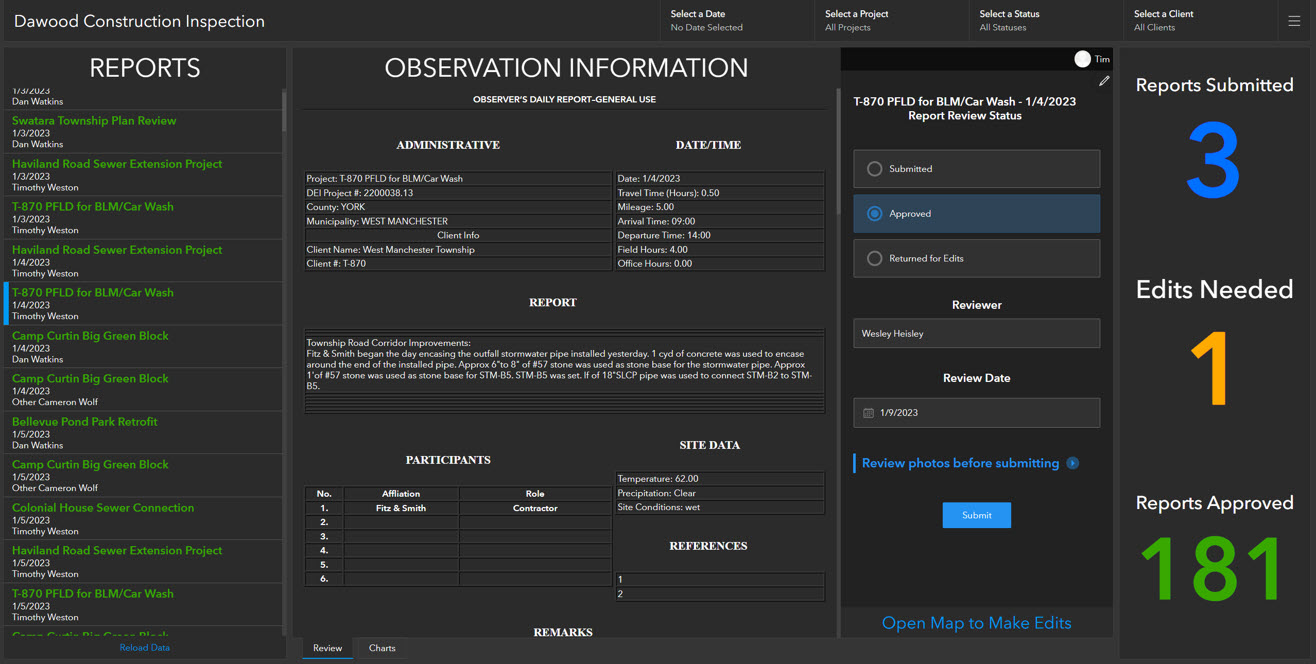Viewport: 1316px width, 664px height.
Task: Click the Reviewer field showing Wesley Heisley
Action: tap(976, 333)
